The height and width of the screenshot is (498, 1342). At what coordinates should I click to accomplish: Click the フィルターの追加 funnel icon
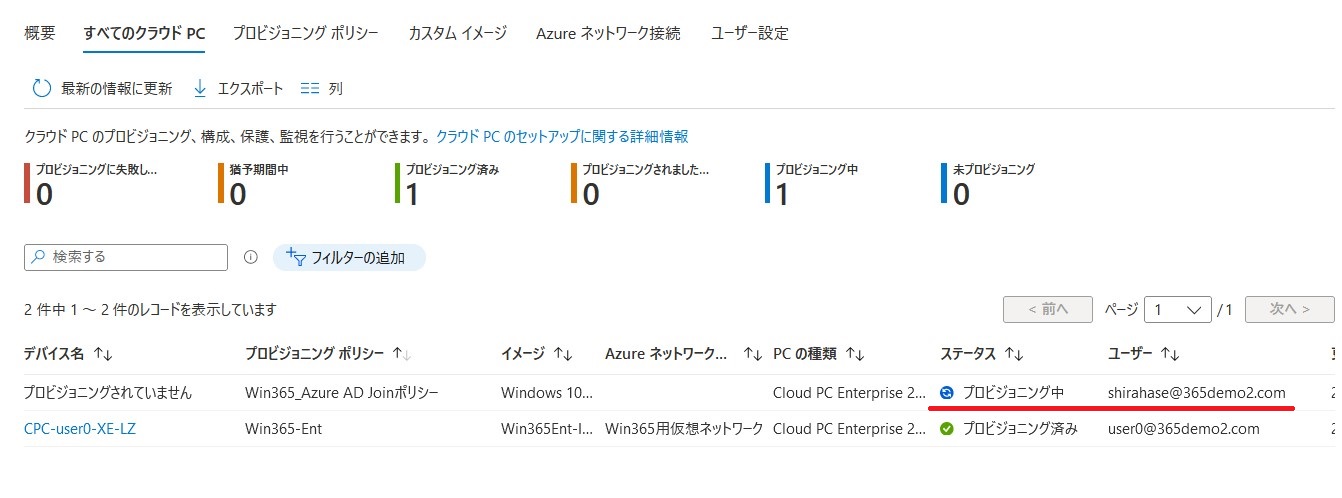pos(296,257)
